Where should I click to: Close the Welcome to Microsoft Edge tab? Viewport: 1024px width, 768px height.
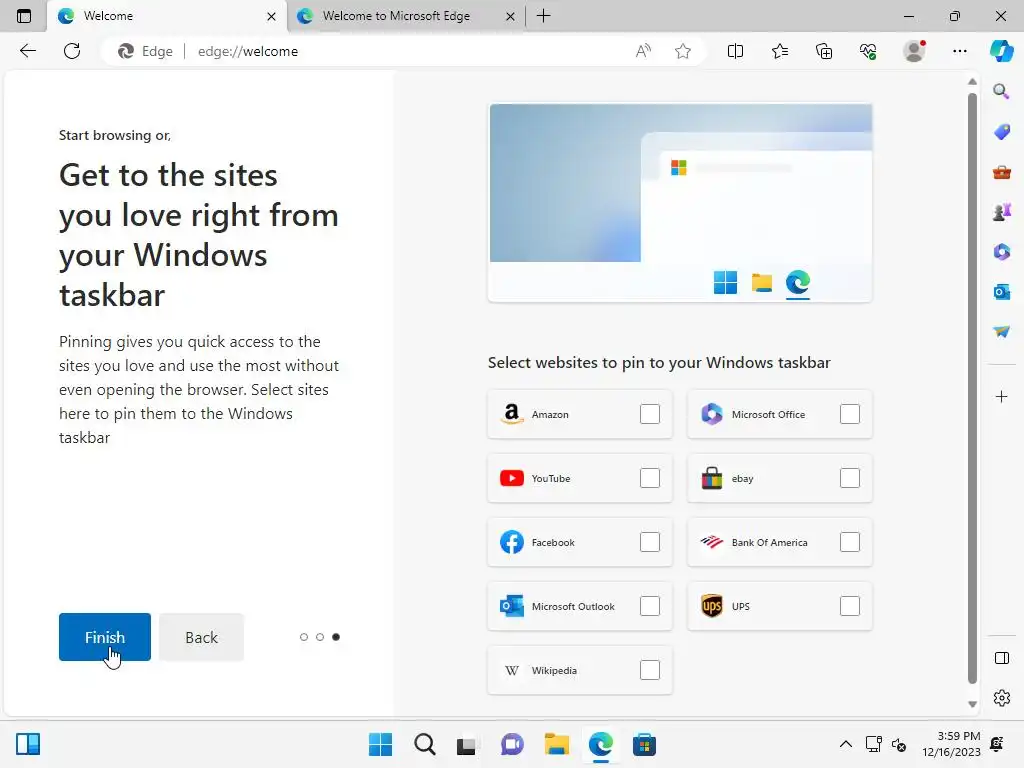[x=511, y=16]
